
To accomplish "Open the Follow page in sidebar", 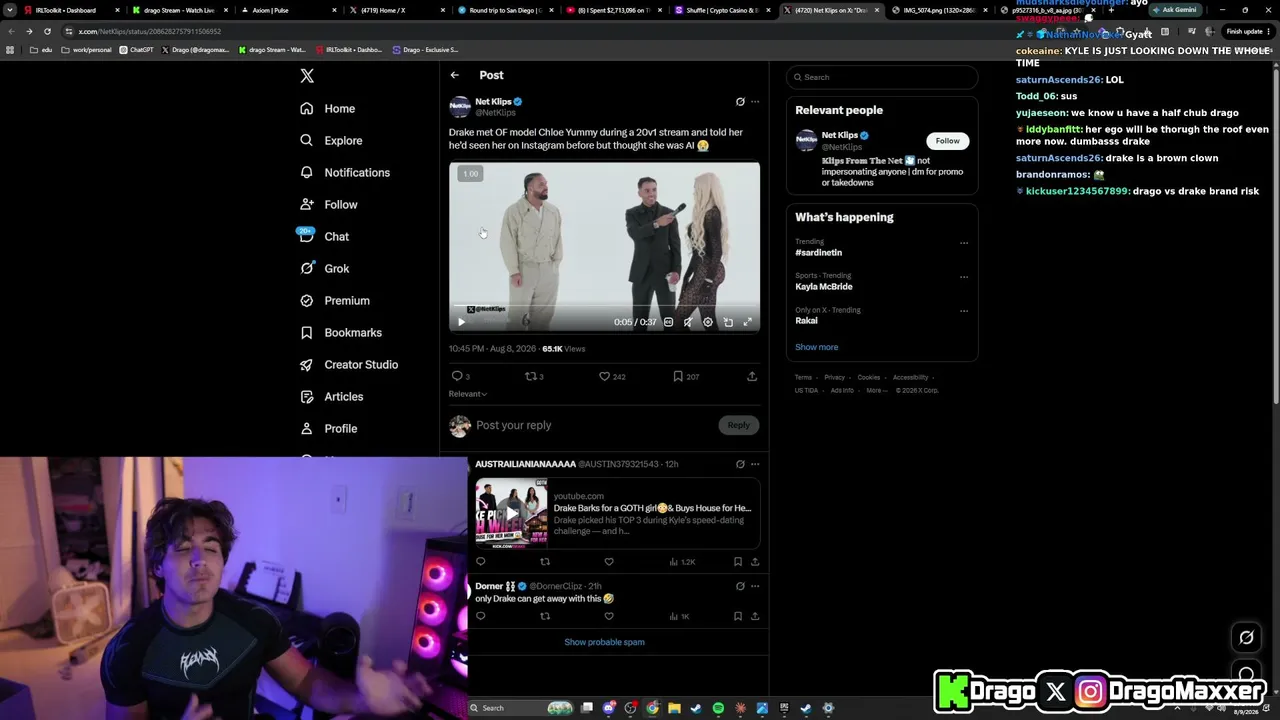I will 328,204.
